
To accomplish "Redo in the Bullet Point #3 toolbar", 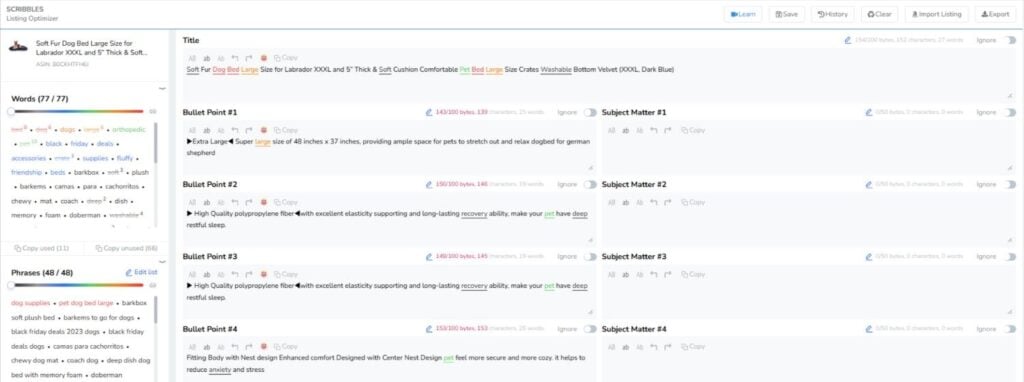I will [249, 274].
